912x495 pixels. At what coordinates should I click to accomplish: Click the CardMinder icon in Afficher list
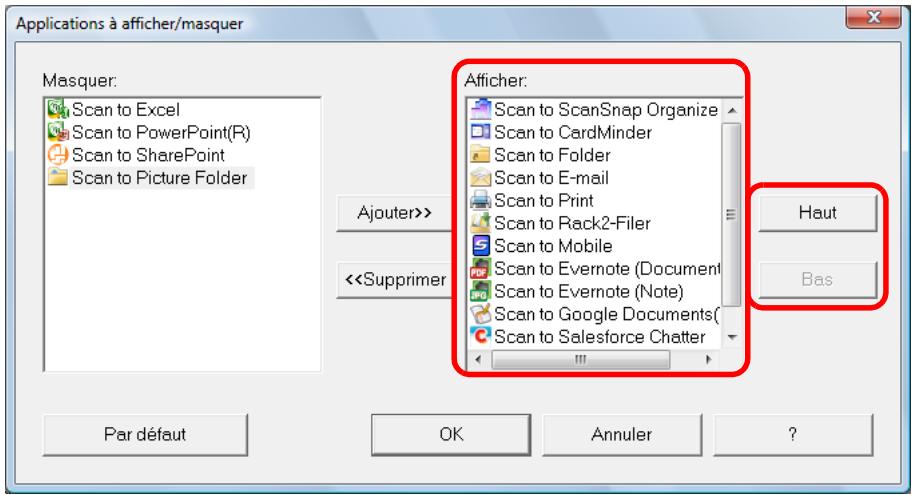(x=480, y=132)
